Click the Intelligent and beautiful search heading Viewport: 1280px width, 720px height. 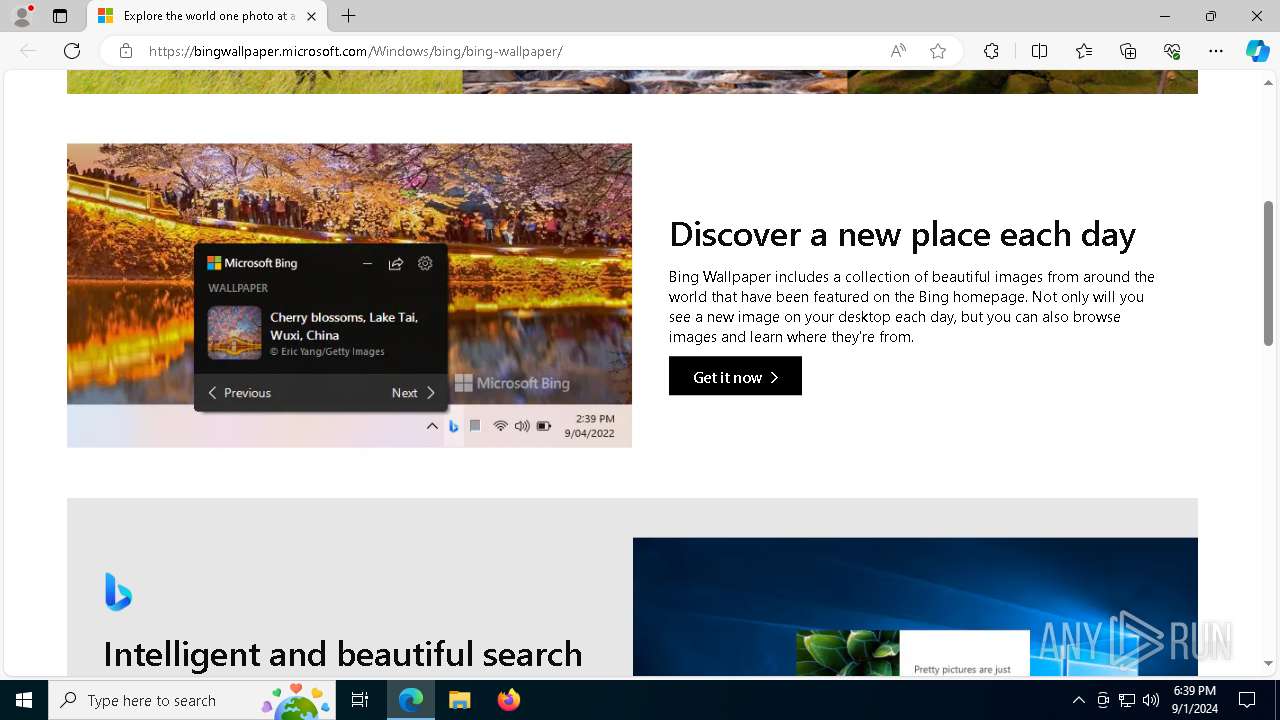343,654
